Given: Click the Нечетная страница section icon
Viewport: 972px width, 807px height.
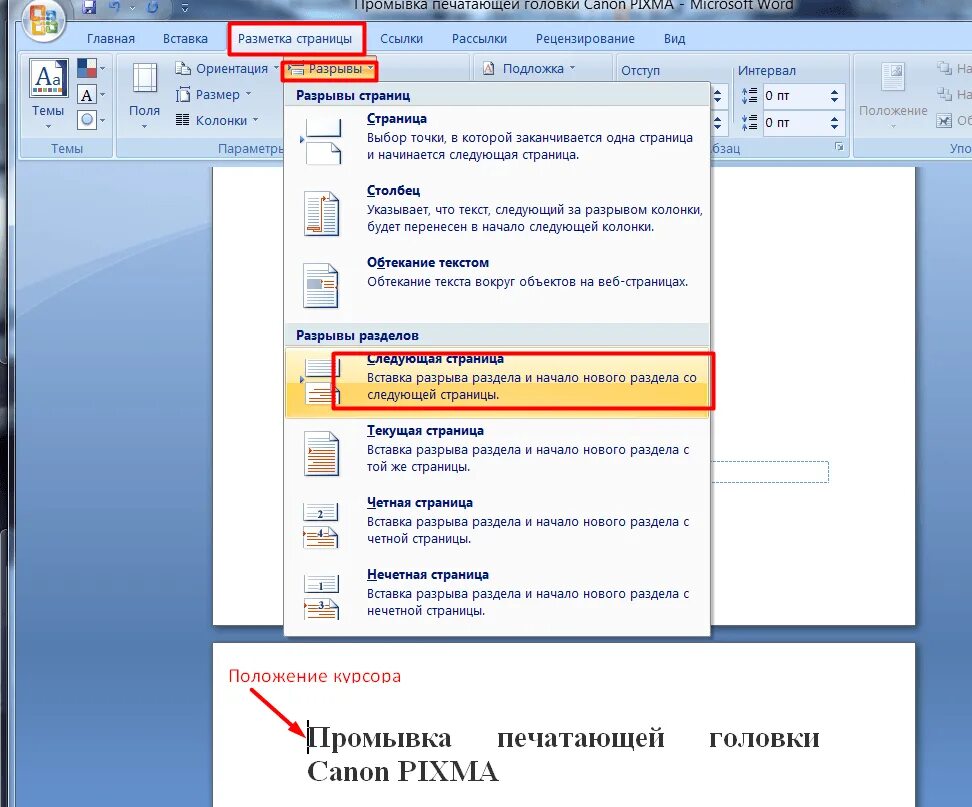Looking at the screenshot, I should click(321, 598).
